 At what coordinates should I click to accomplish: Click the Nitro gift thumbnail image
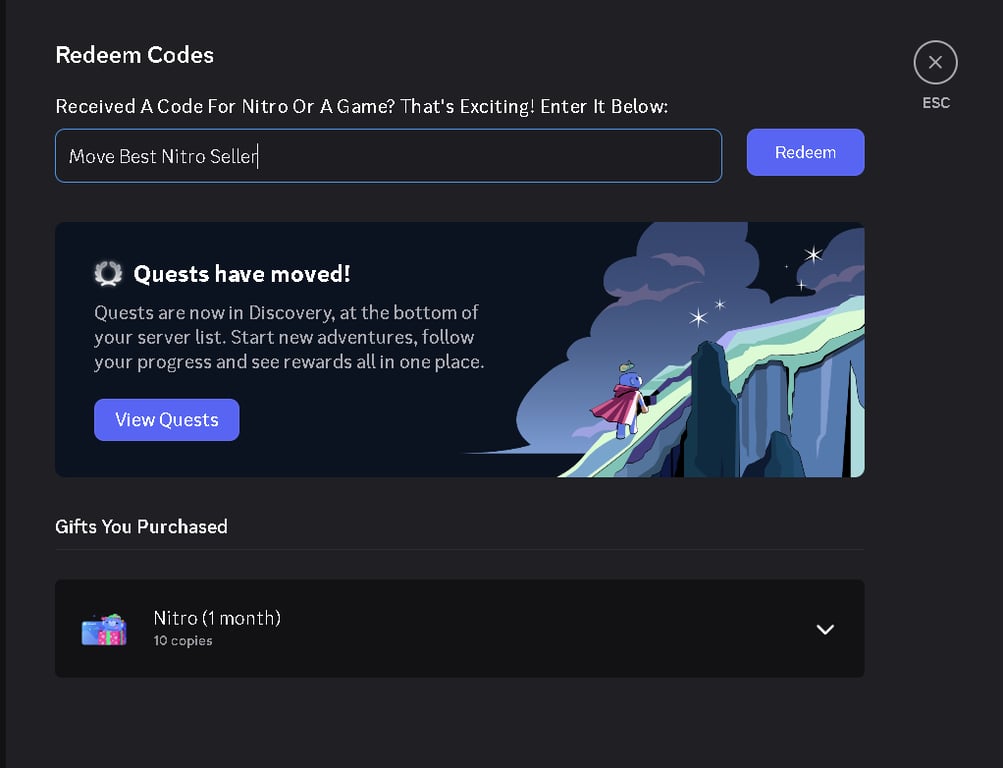click(x=104, y=628)
